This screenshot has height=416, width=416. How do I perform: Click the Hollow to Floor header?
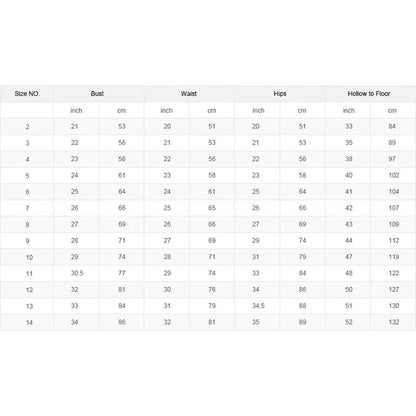369,94
